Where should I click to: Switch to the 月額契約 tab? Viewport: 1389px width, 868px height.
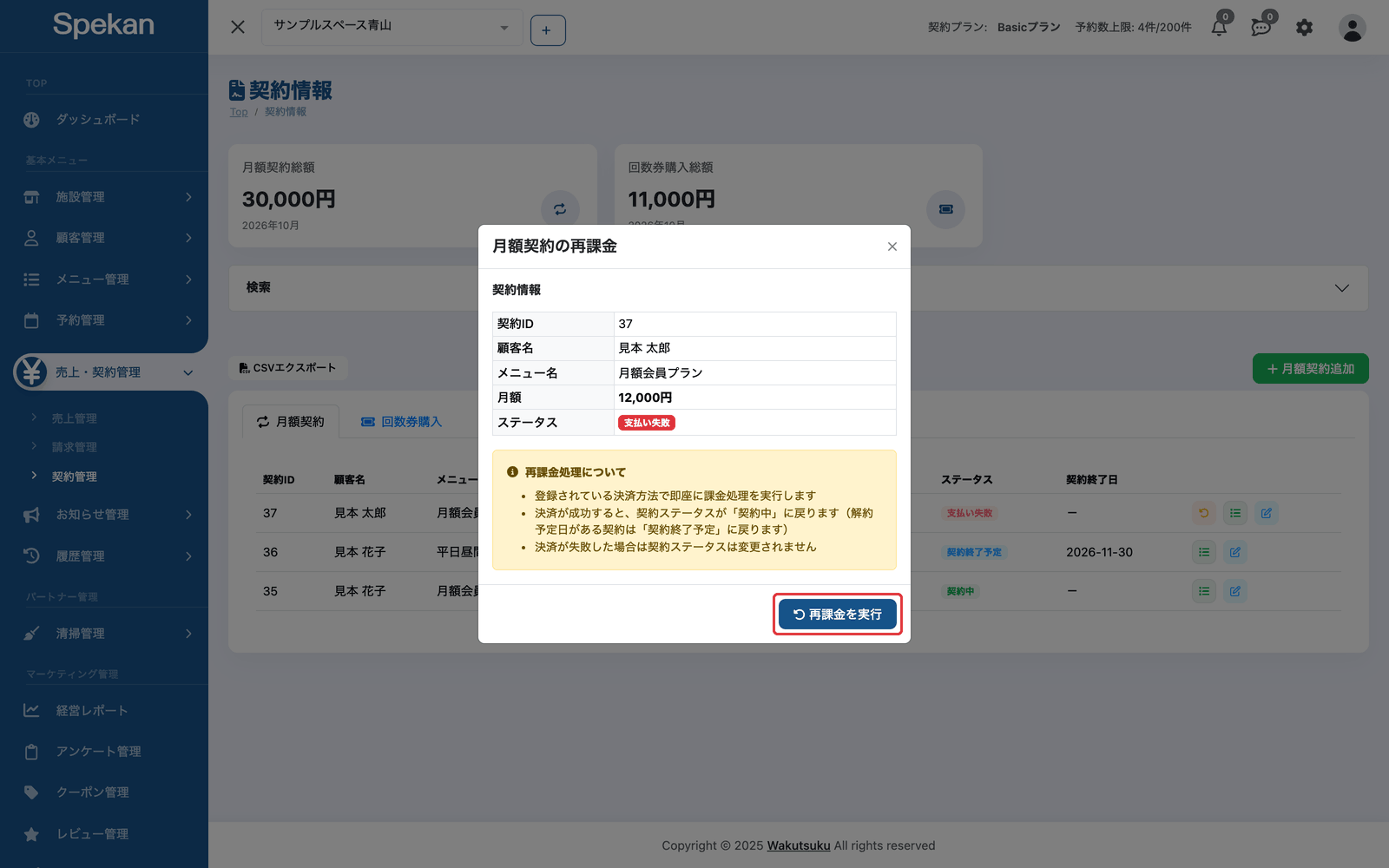tap(291, 422)
